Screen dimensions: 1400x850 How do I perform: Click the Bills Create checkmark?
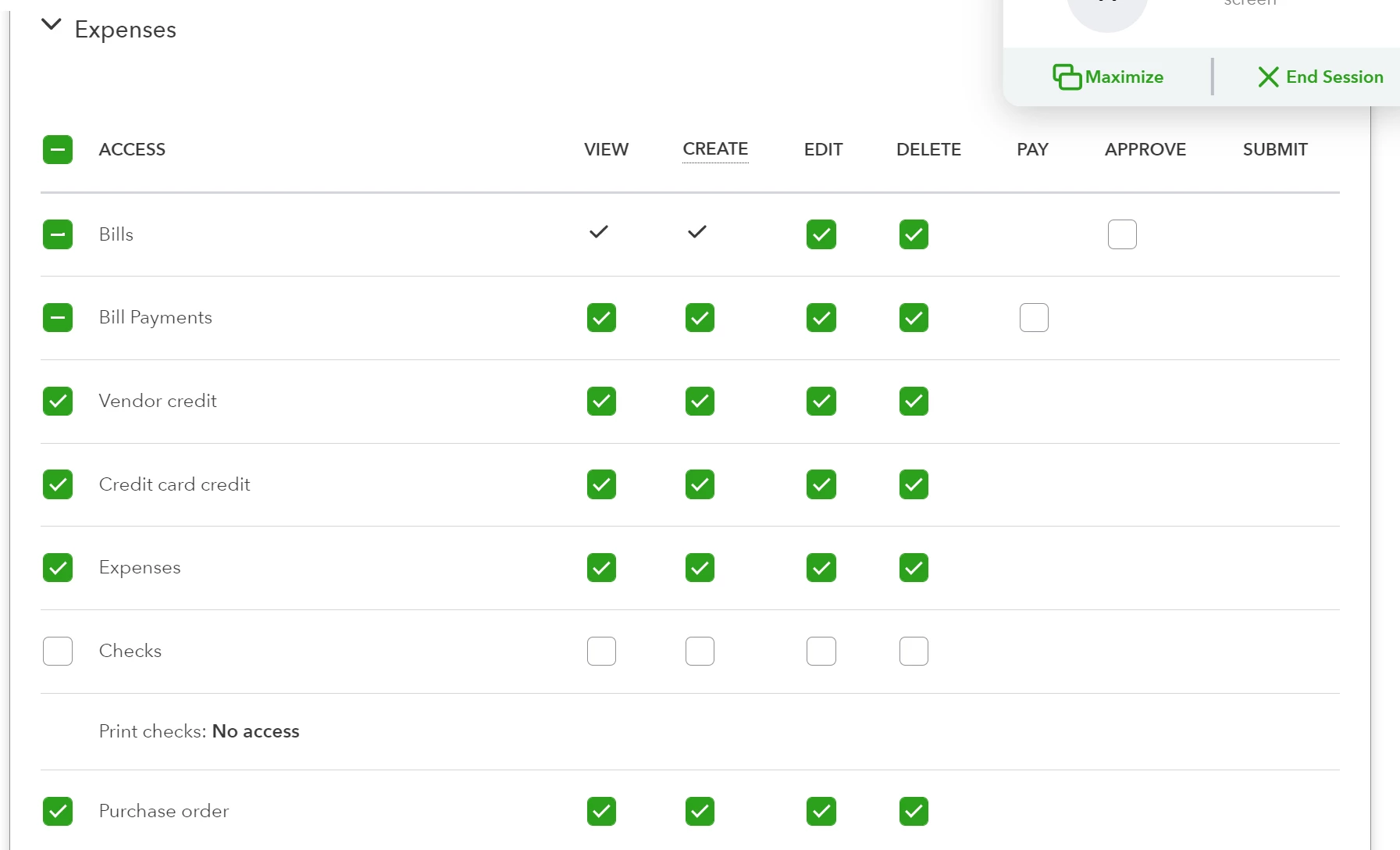[x=697, y=232]
